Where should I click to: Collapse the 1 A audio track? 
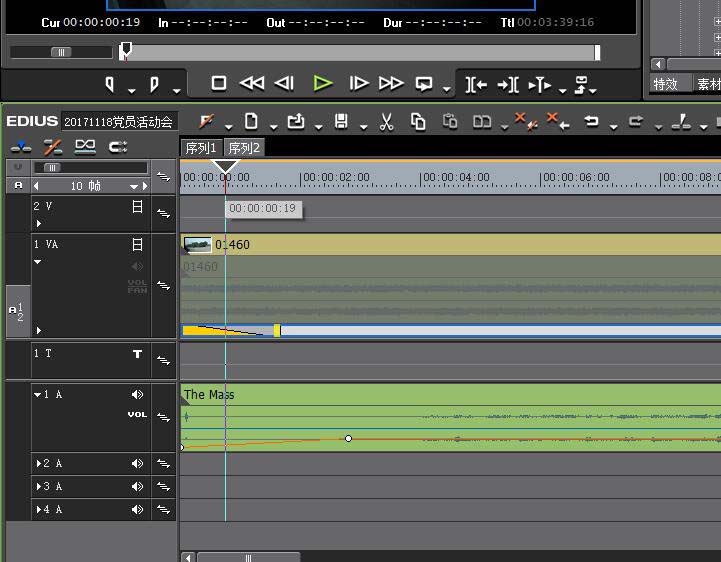[37, 395]
